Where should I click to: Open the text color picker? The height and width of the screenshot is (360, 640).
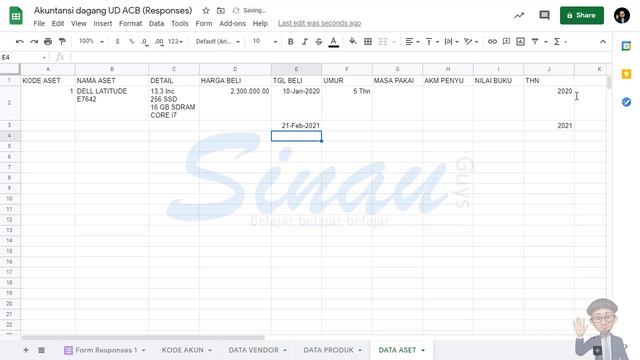click(333, 42)
